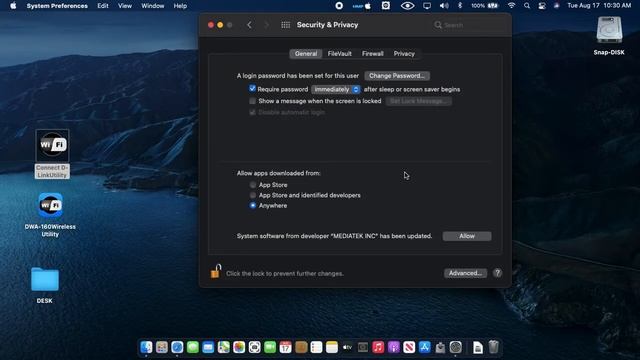Open the Edit menu

[103, 6]
